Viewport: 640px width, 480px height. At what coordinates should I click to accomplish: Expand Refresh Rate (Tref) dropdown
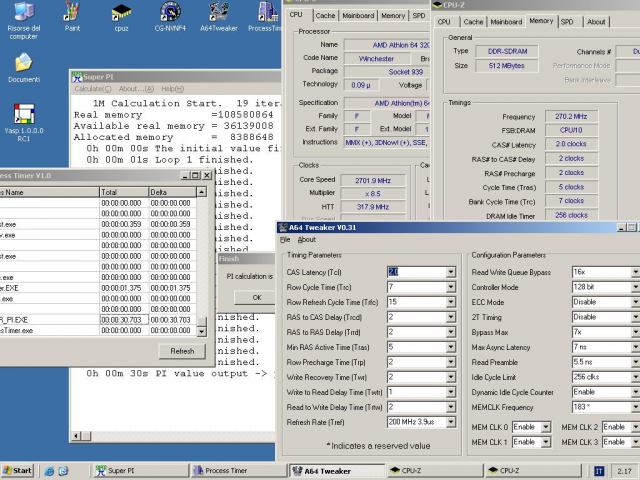coord(451,422)
